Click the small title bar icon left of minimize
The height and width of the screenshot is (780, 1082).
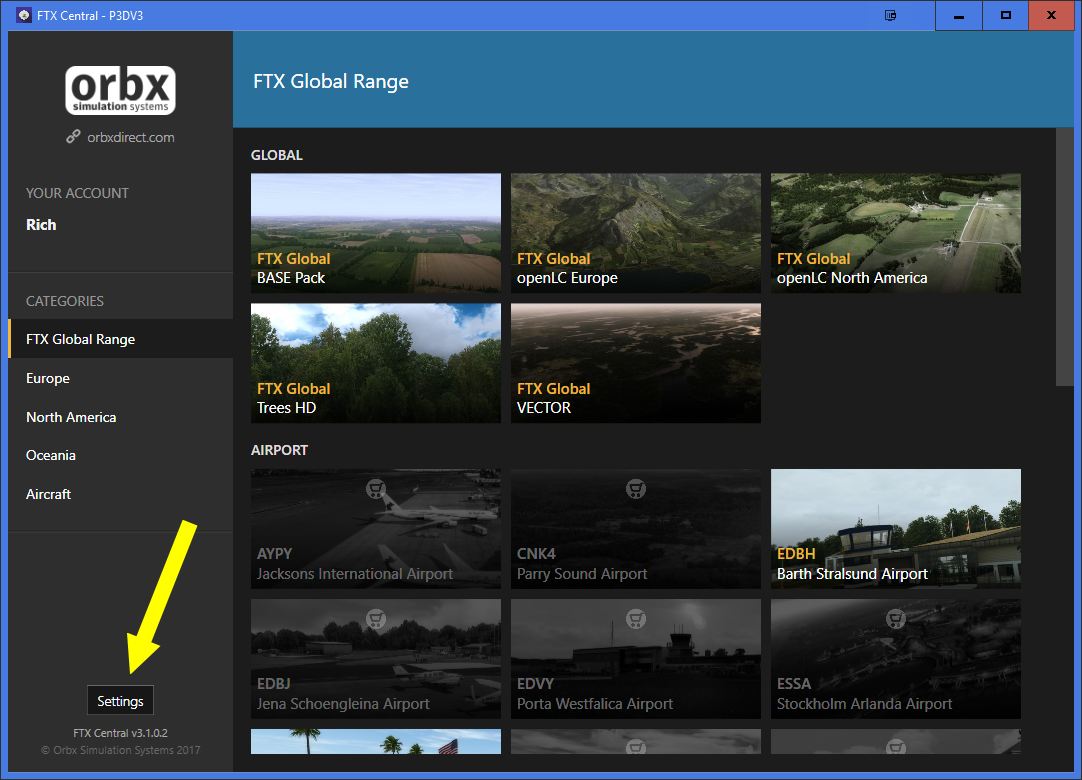coord(891,15)
